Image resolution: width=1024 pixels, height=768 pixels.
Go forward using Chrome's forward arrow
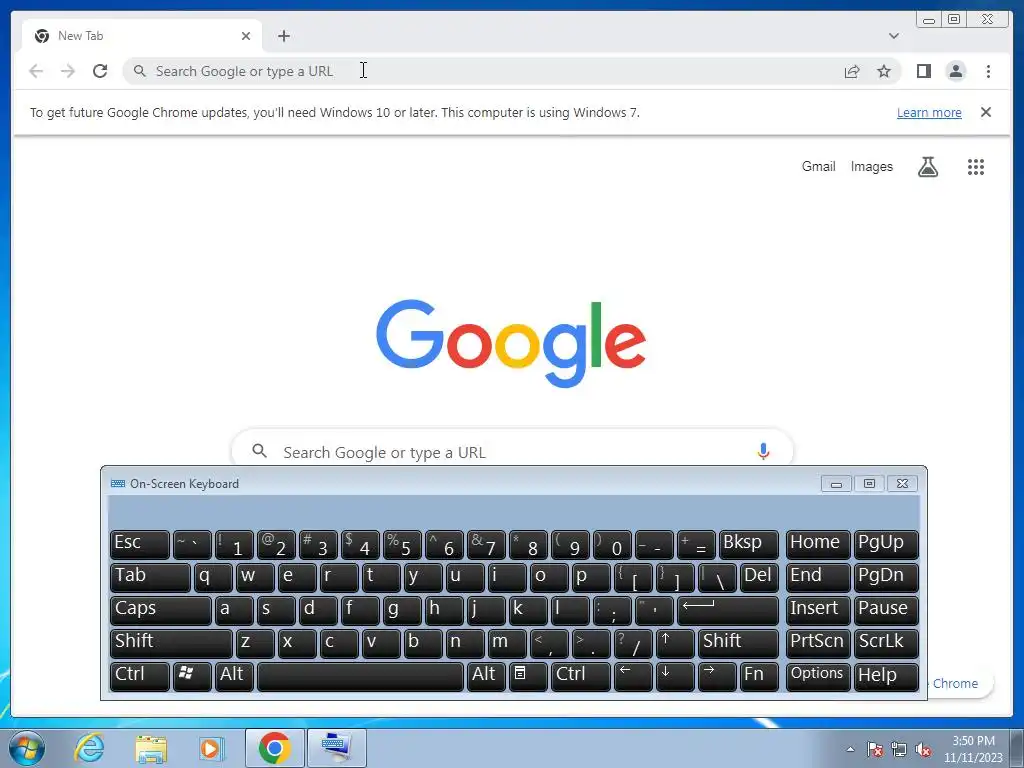[68, 71]
